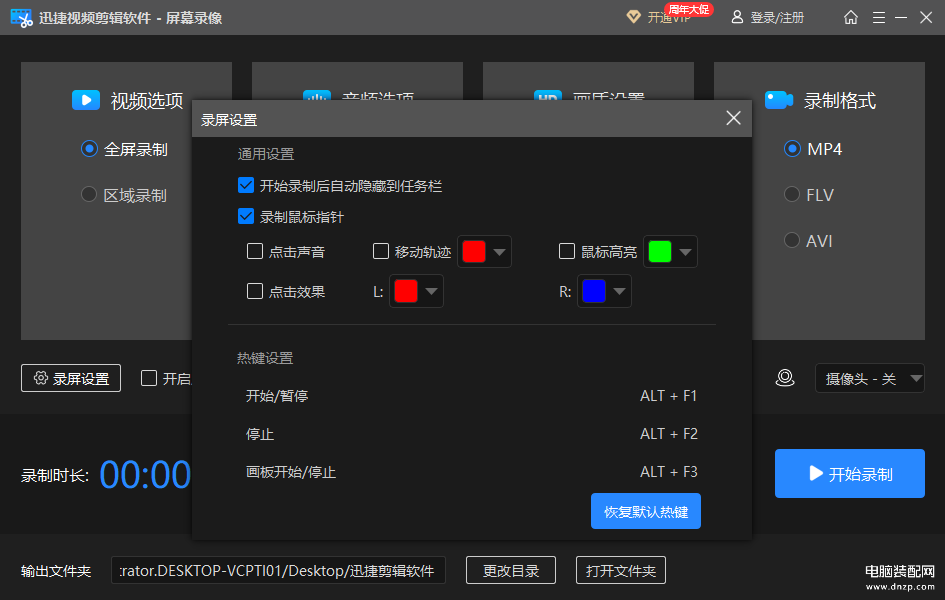
Task: Click the blue camcorder icon beside 录制格式
Action: pyautogui.click(x=779, y=100)
